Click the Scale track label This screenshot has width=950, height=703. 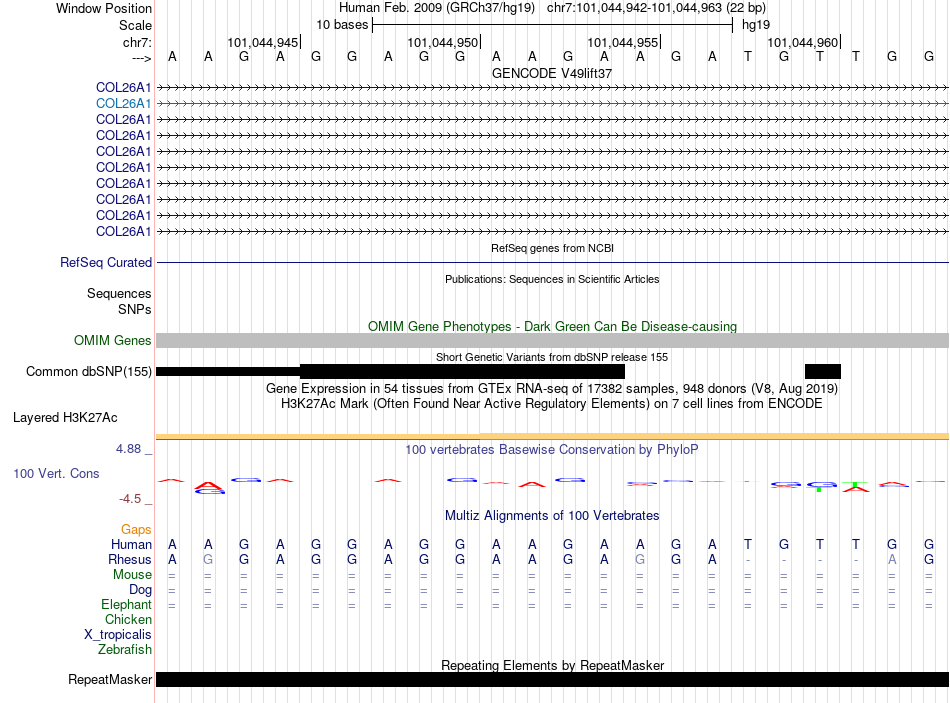point(135,25)
